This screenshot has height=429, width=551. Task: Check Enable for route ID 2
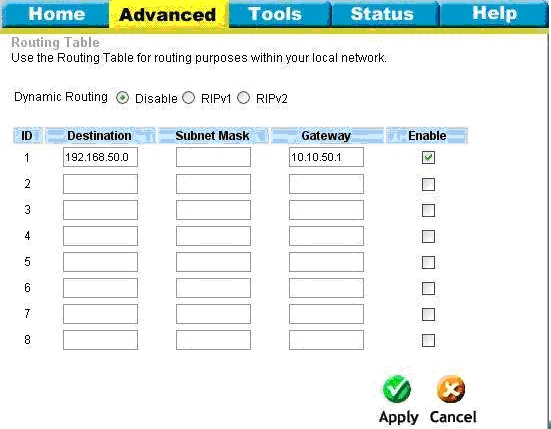pyautogui.click(x=428, y=184)
